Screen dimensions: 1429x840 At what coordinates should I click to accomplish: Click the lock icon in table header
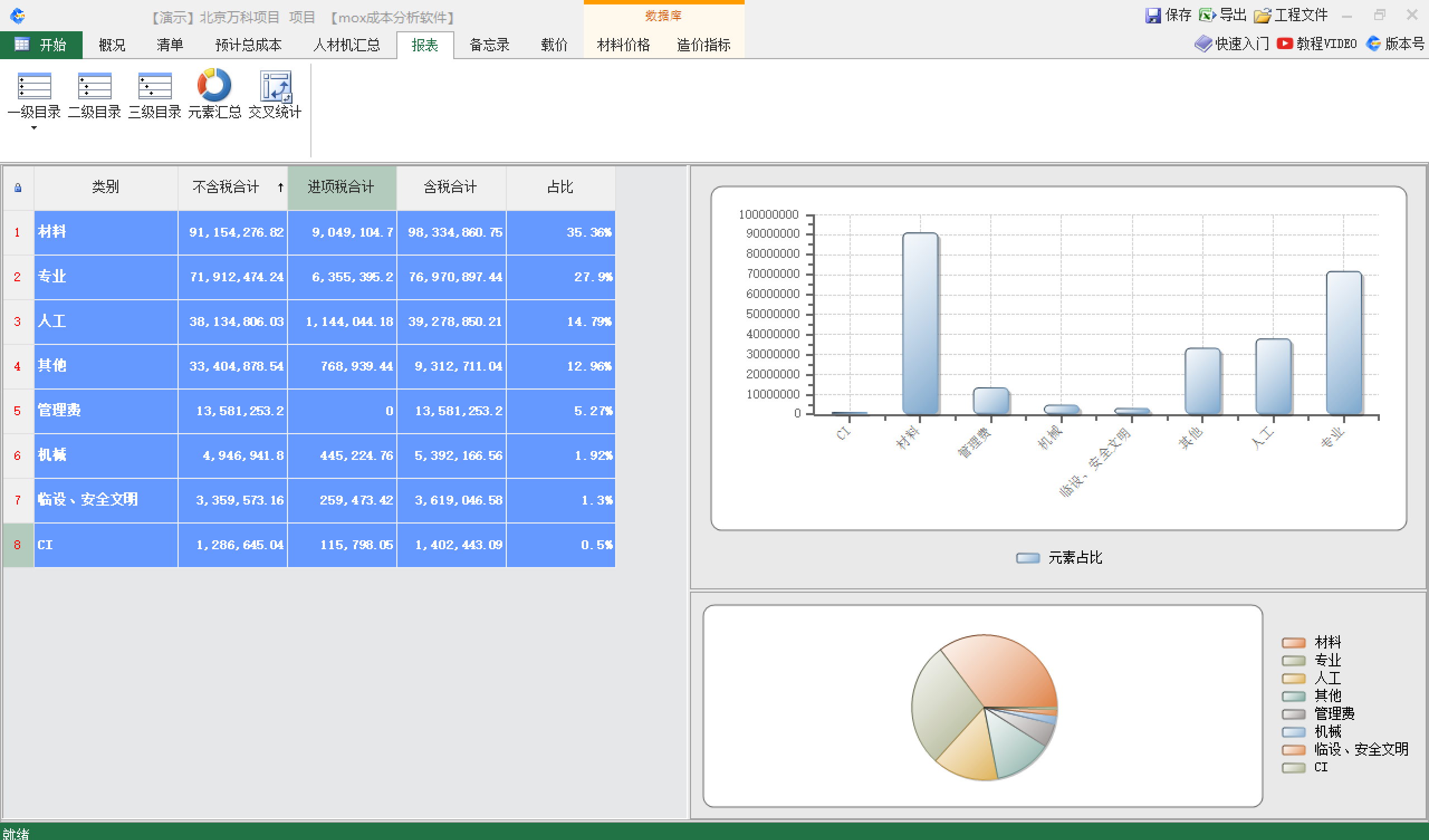click(x=17, y=188)
